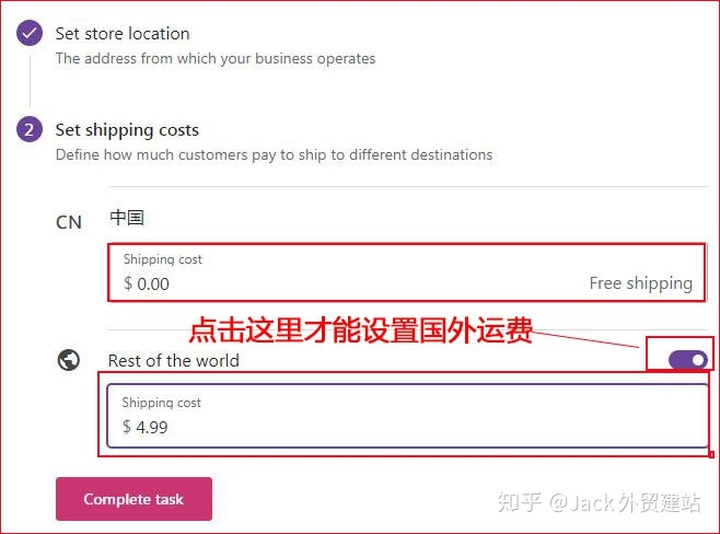Click the dollar sign before 4.99
720x534 pixels.
pyautogui.click(x=127, y=427)
